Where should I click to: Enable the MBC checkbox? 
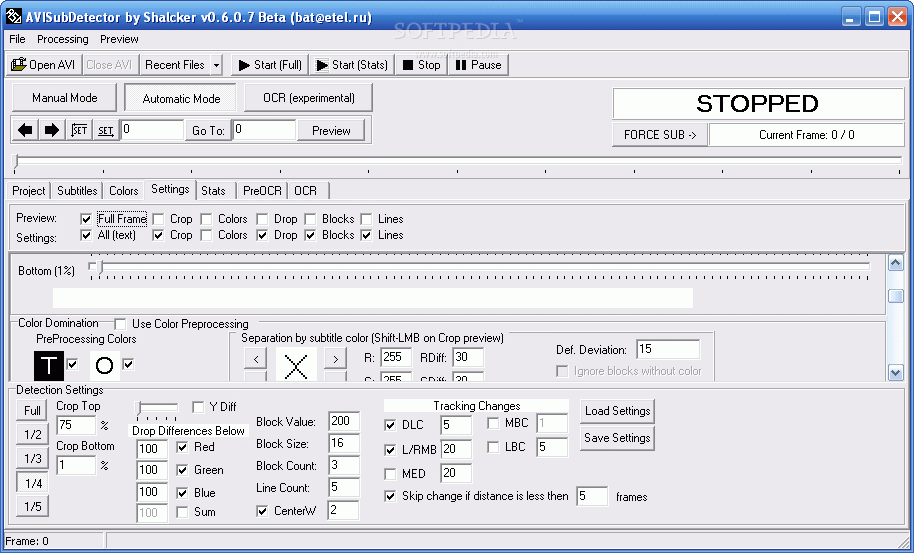point(493,423)
